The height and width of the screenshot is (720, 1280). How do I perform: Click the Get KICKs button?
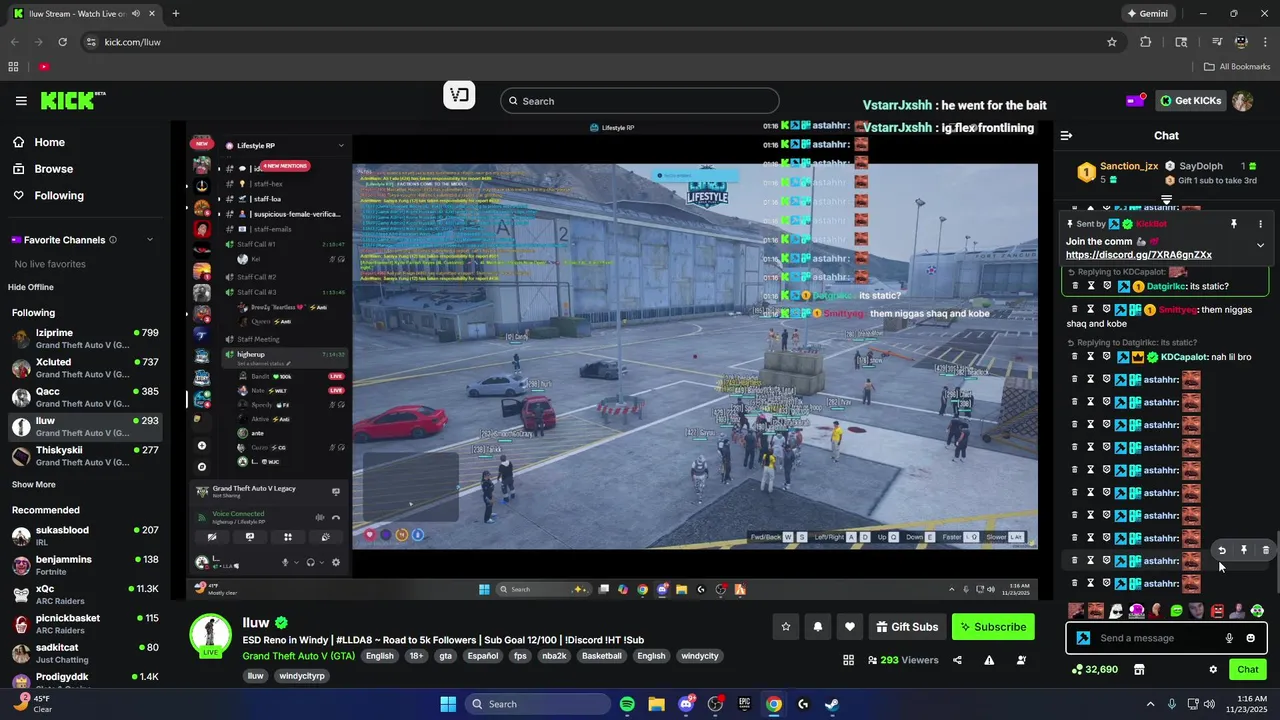point(1190,101)
